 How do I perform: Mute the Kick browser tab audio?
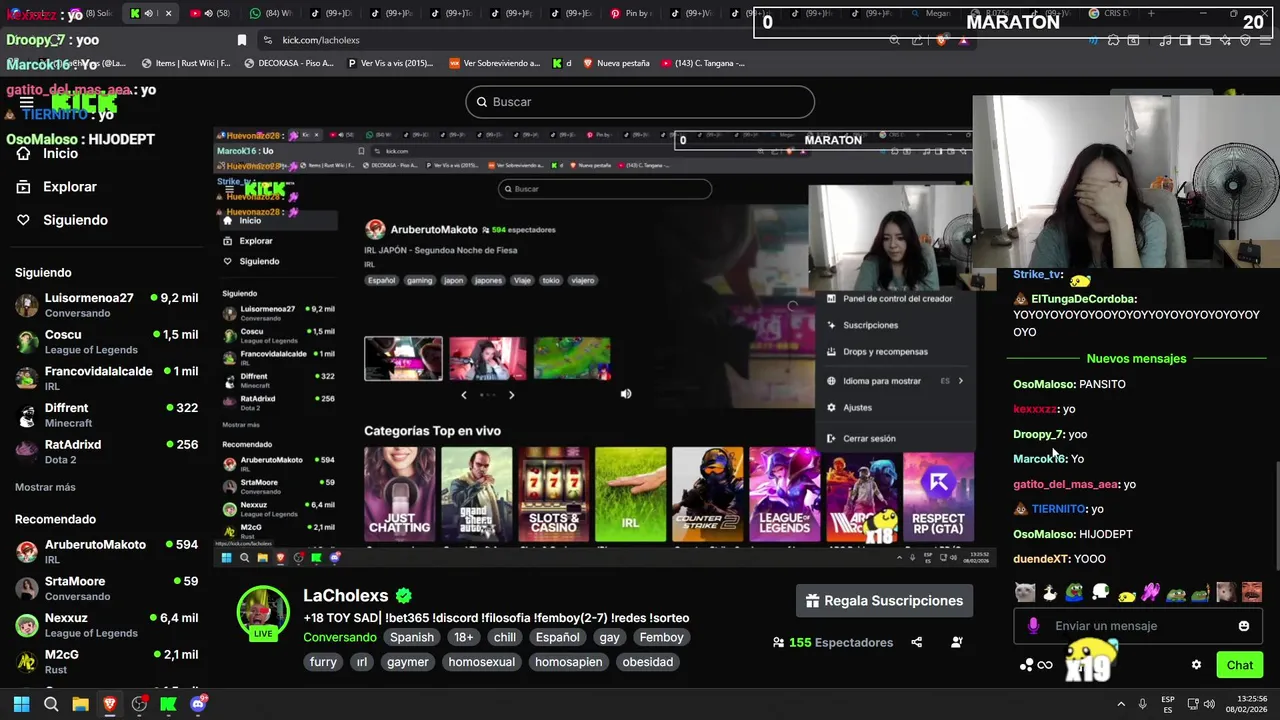point(149,14)
